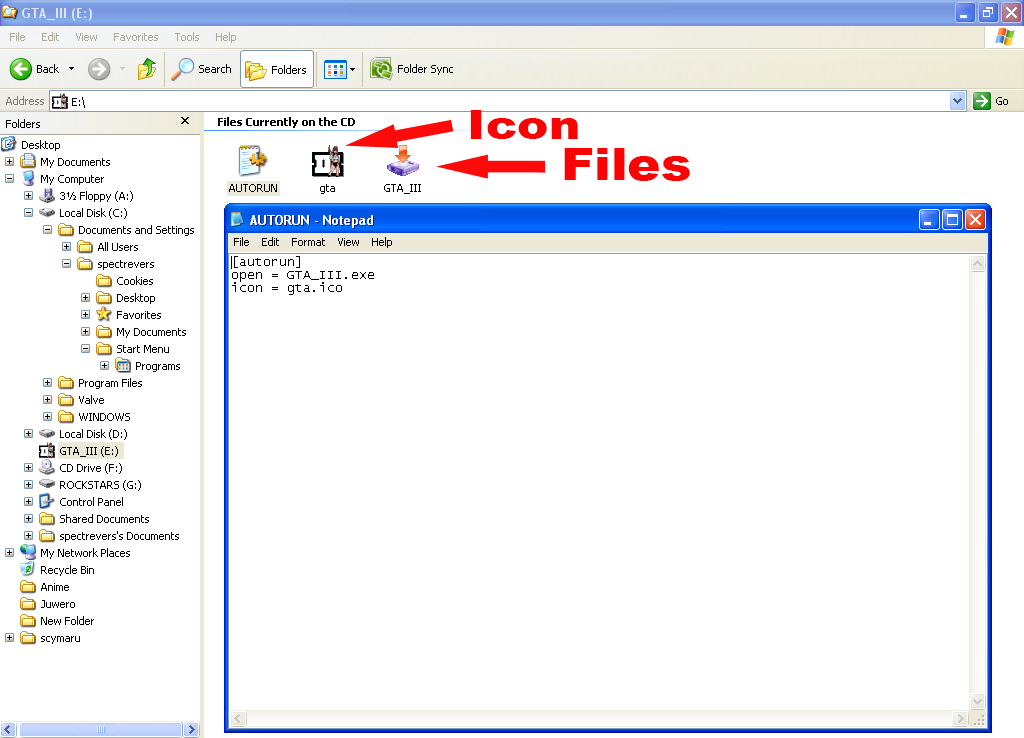Close the Folders side pane
Image resolution: width=1024 pixels, height=738 pixels.
185,121
